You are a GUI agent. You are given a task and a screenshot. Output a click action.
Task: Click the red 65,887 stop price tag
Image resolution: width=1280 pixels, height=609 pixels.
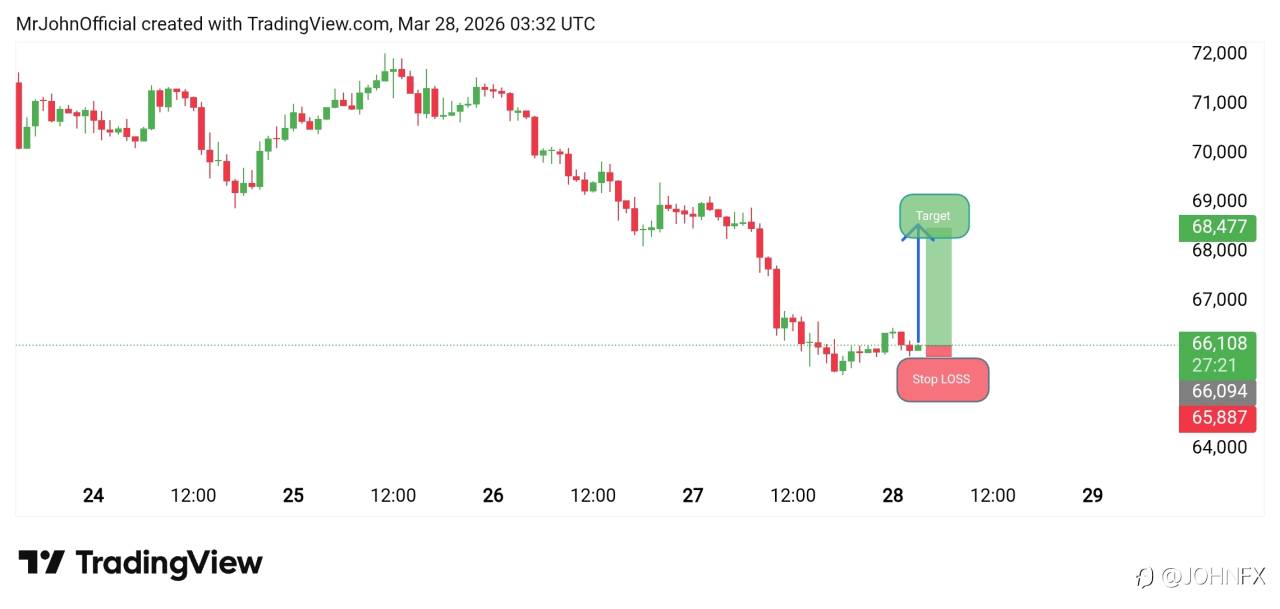(1217, 418)
